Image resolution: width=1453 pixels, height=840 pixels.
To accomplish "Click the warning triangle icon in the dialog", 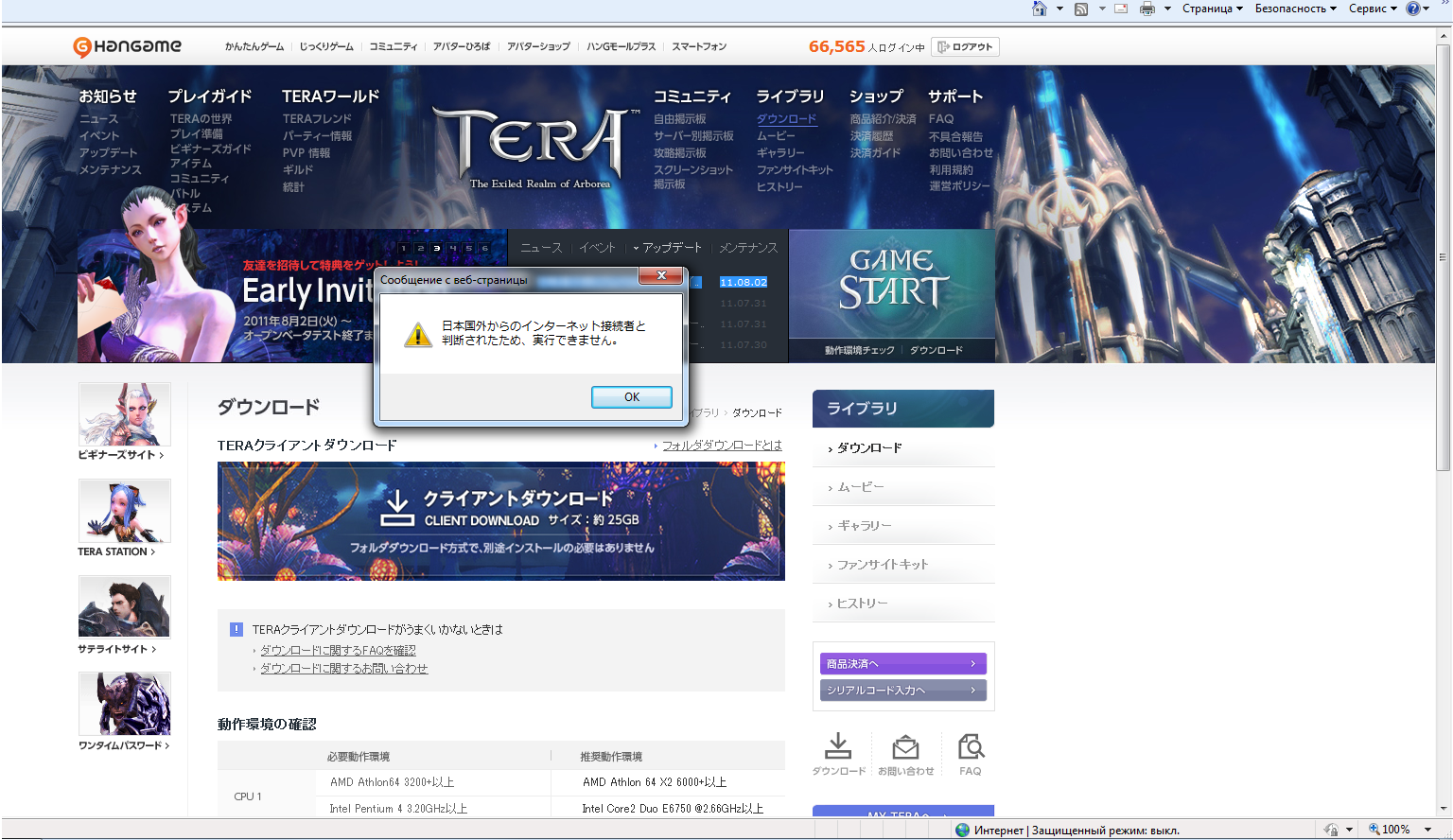I will pyautogui.click(x=418, y=334).
